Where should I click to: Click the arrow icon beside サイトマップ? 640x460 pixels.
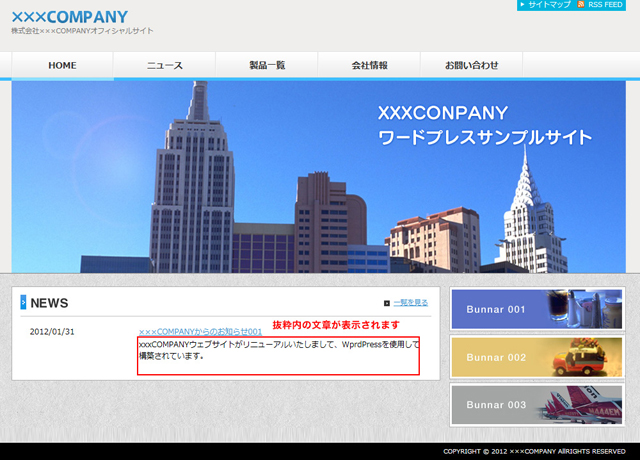[523, 5]
